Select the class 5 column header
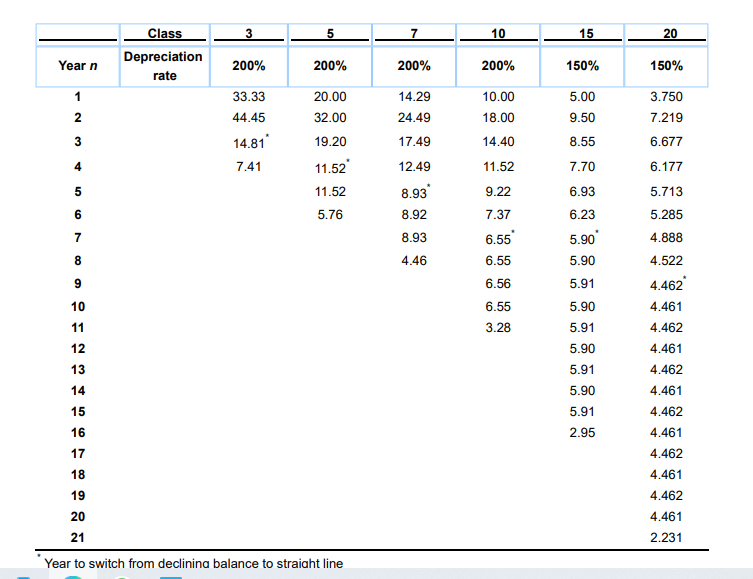Viewport: 753px width, 579px height. coord(330,35)
